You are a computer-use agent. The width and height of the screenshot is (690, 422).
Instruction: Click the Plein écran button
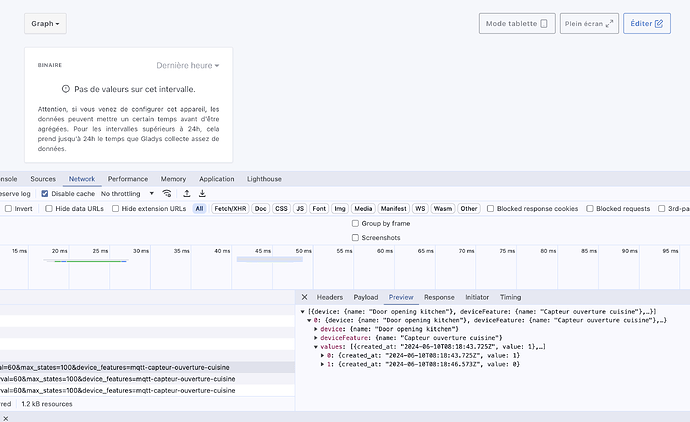[589, 24]
